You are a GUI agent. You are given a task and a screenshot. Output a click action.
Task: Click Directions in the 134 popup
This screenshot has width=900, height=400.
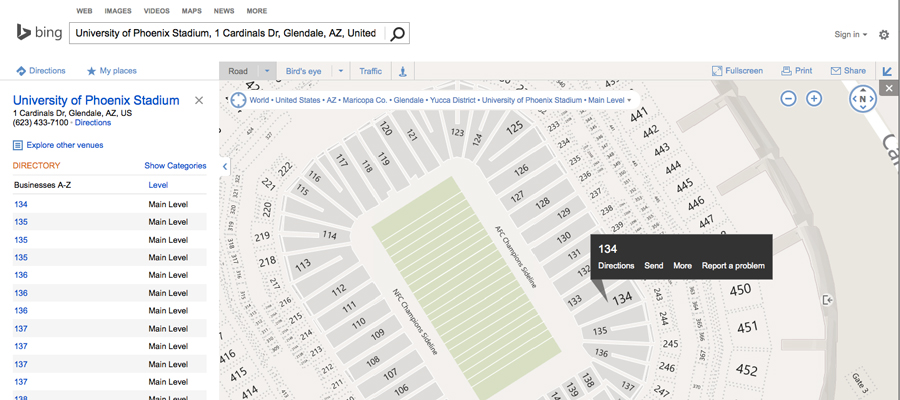(616, 266)
